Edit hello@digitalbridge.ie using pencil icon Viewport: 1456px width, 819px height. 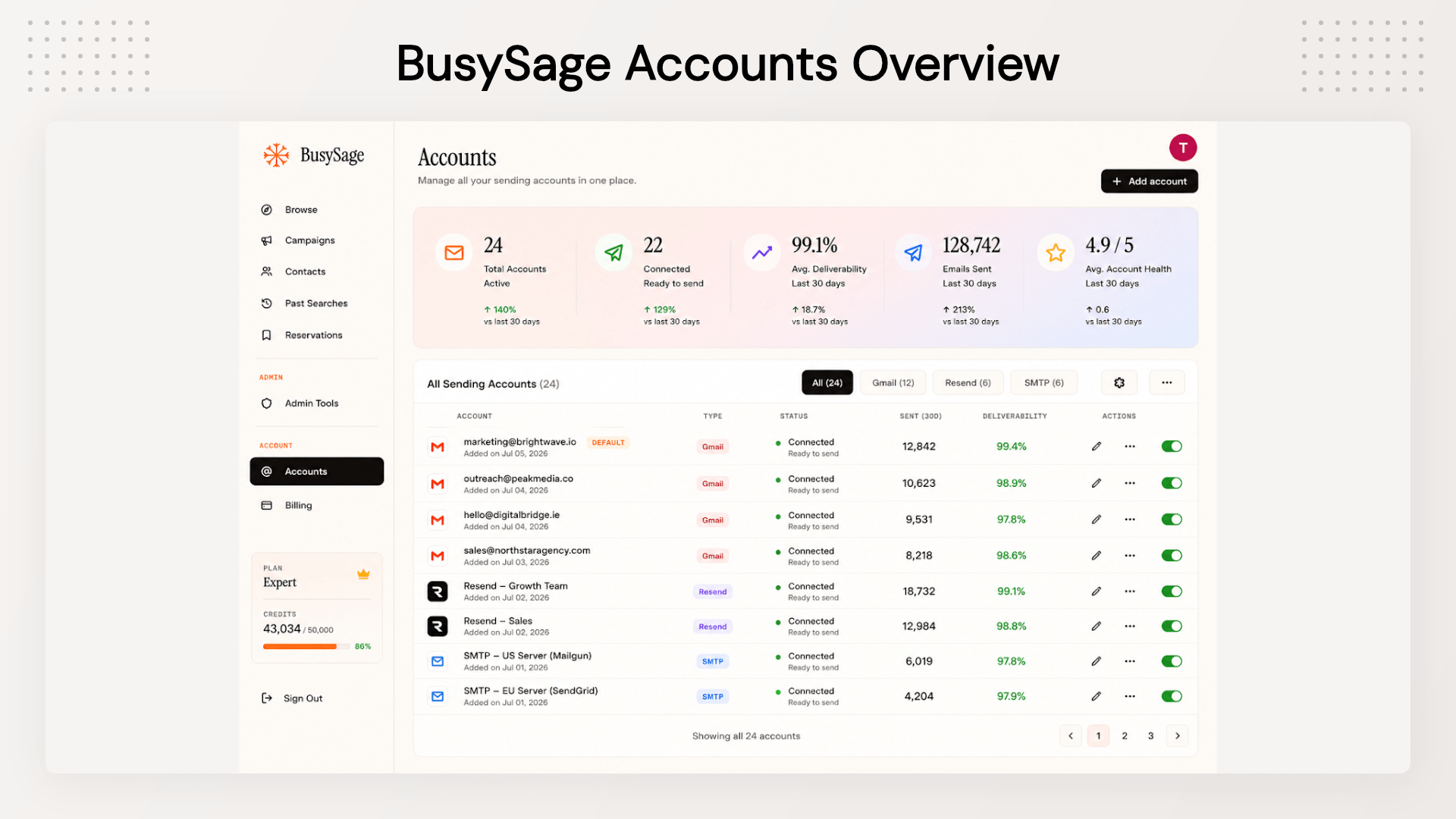(x=1097, y=519)
